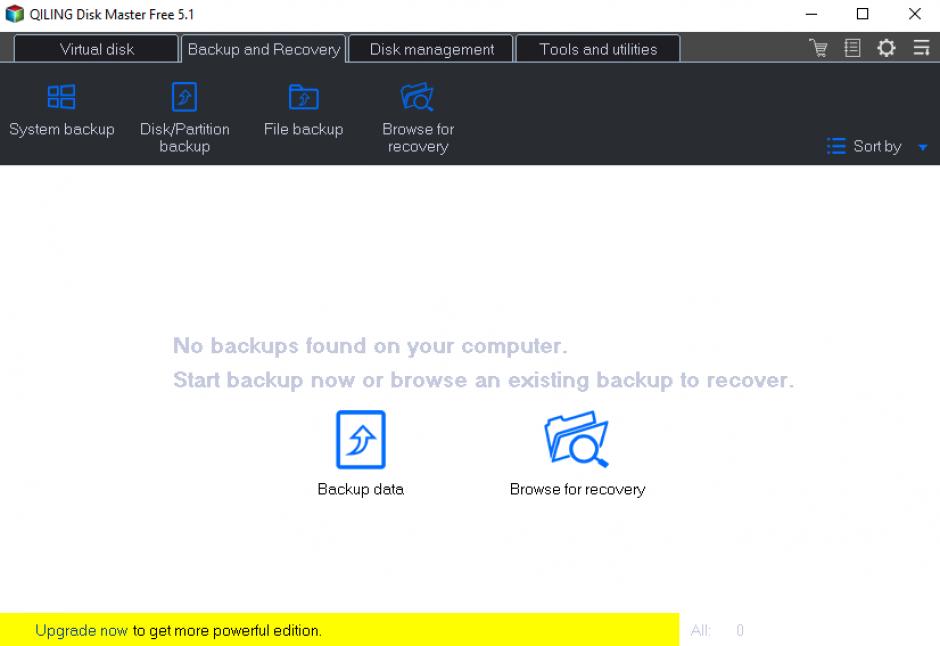Image resolution: width=940 pixels, height=646 pixels.
Task: Expand the Sort by dropdown arrow
Action: point(923,148)
